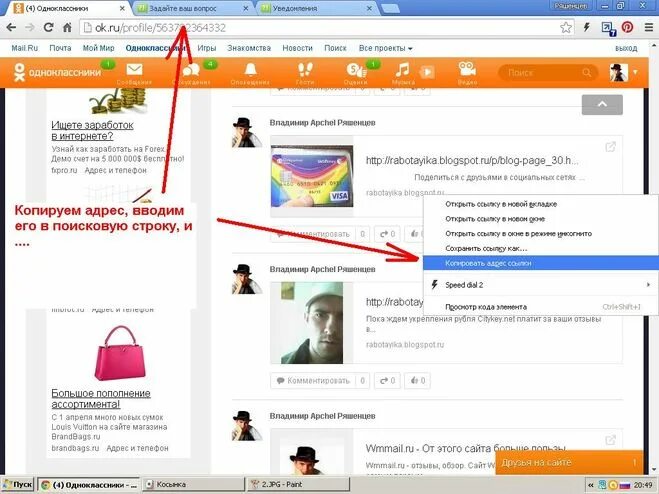659x494 pixels.
Task: Expand 'Все проекты' dropdown
Action: (x=385, y=48)
